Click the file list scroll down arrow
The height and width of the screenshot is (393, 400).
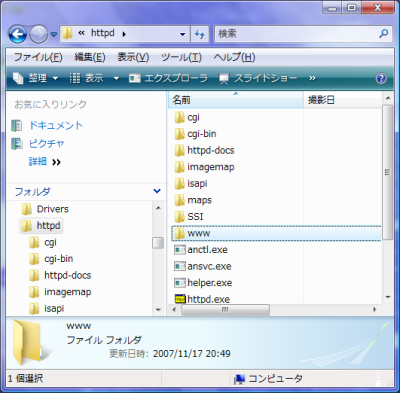pos(388,297)
